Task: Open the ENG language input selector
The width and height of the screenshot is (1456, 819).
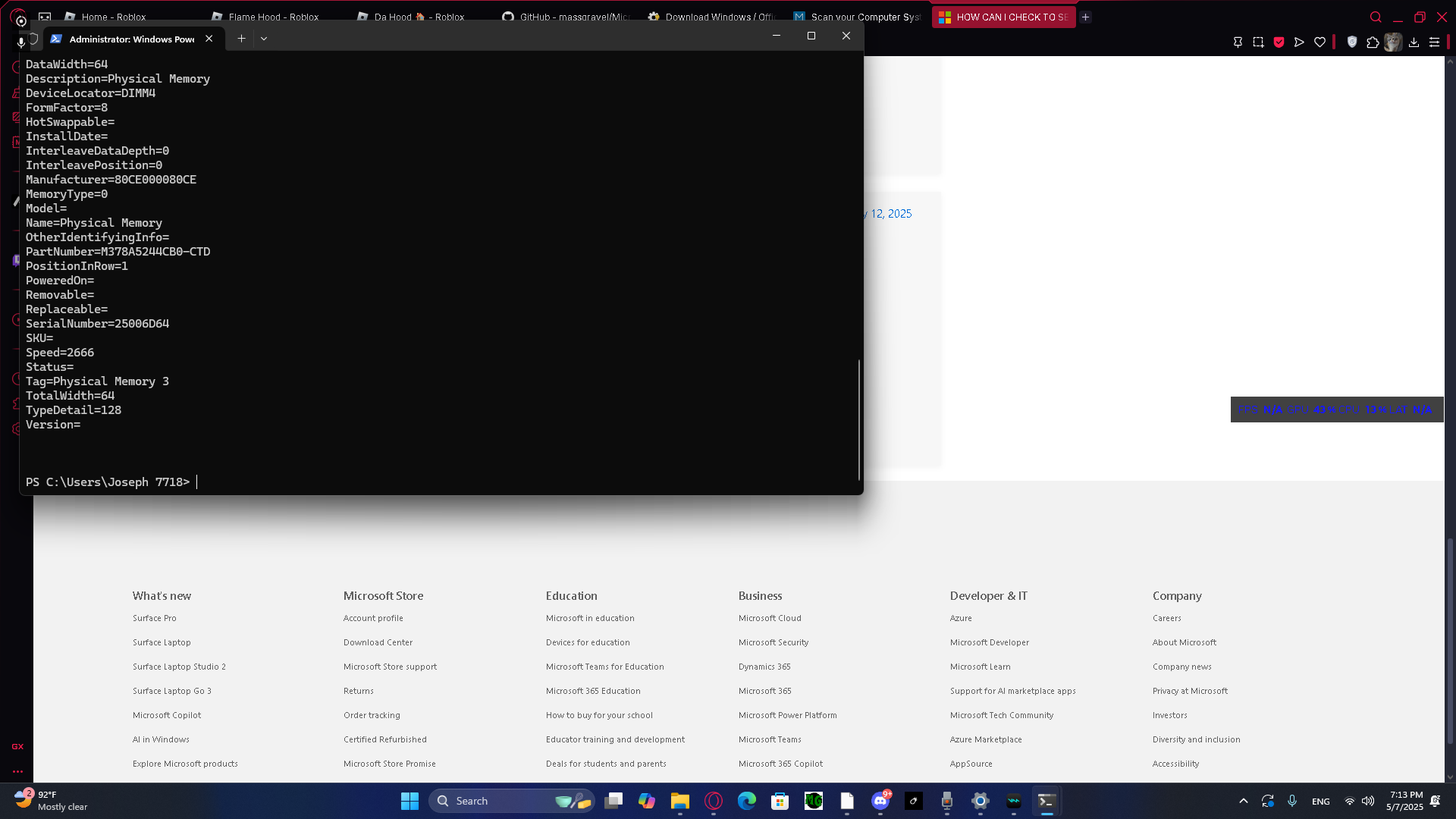Action: tap(1320, 802)
